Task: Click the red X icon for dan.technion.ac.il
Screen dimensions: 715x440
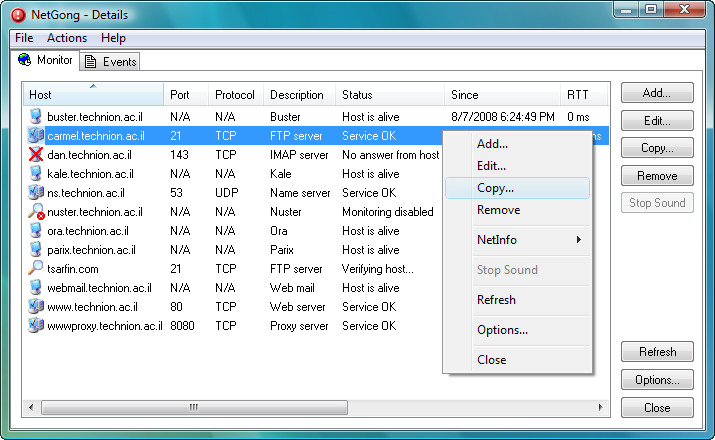Action: click(36, 155)
